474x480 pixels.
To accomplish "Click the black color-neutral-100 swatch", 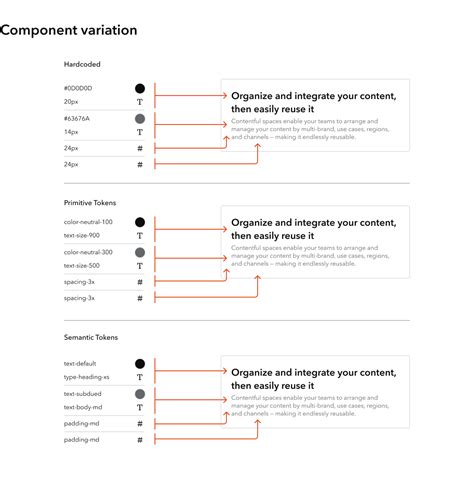I will coord(140,222).
